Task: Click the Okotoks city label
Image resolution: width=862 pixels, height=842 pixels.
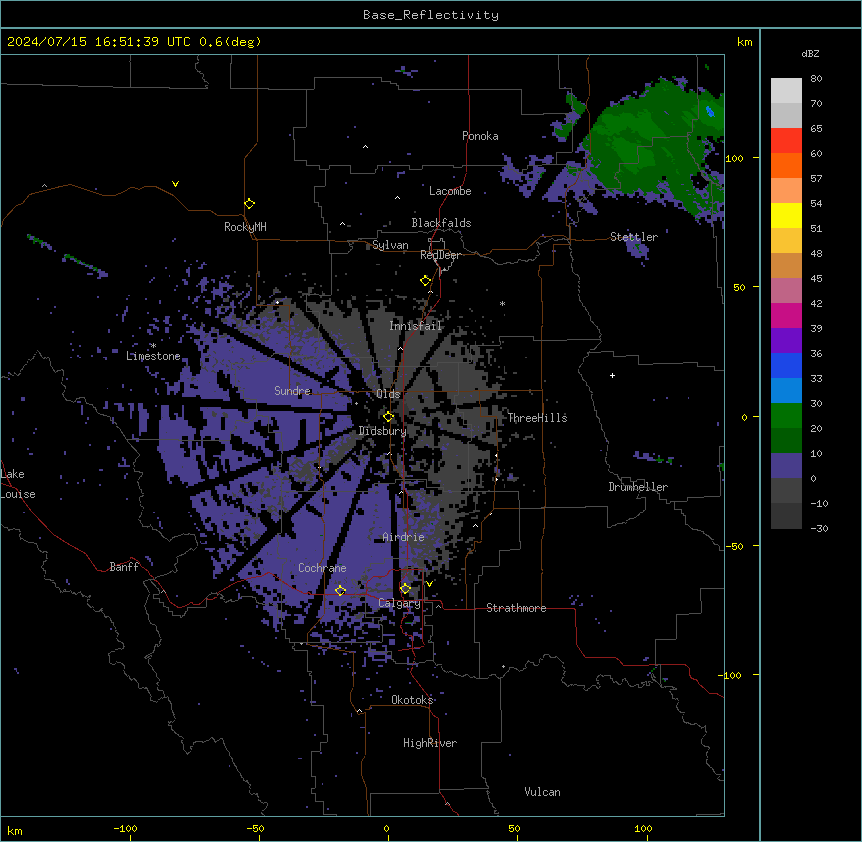Action: (412, 700)
